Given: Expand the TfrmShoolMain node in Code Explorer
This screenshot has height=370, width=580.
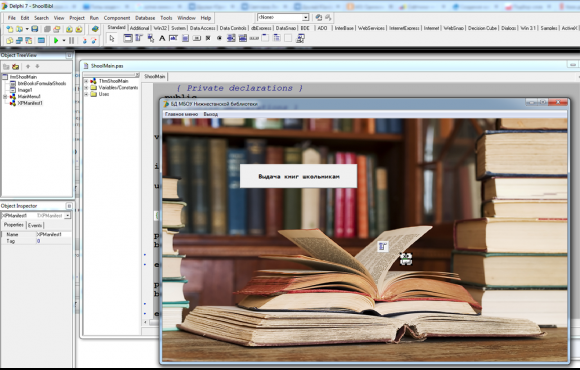Looking at the screenshot, I should (x=86, y=81).
